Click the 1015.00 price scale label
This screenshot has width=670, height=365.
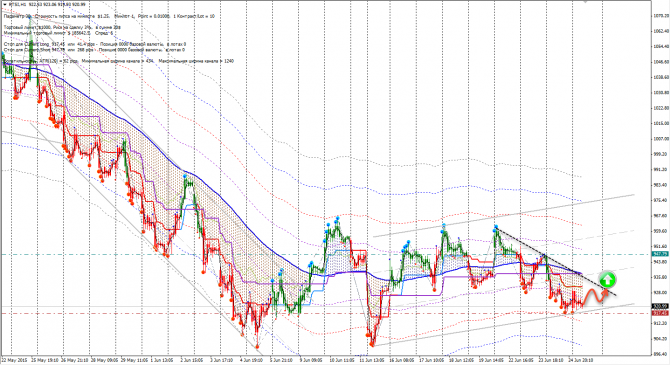point(661,124)
